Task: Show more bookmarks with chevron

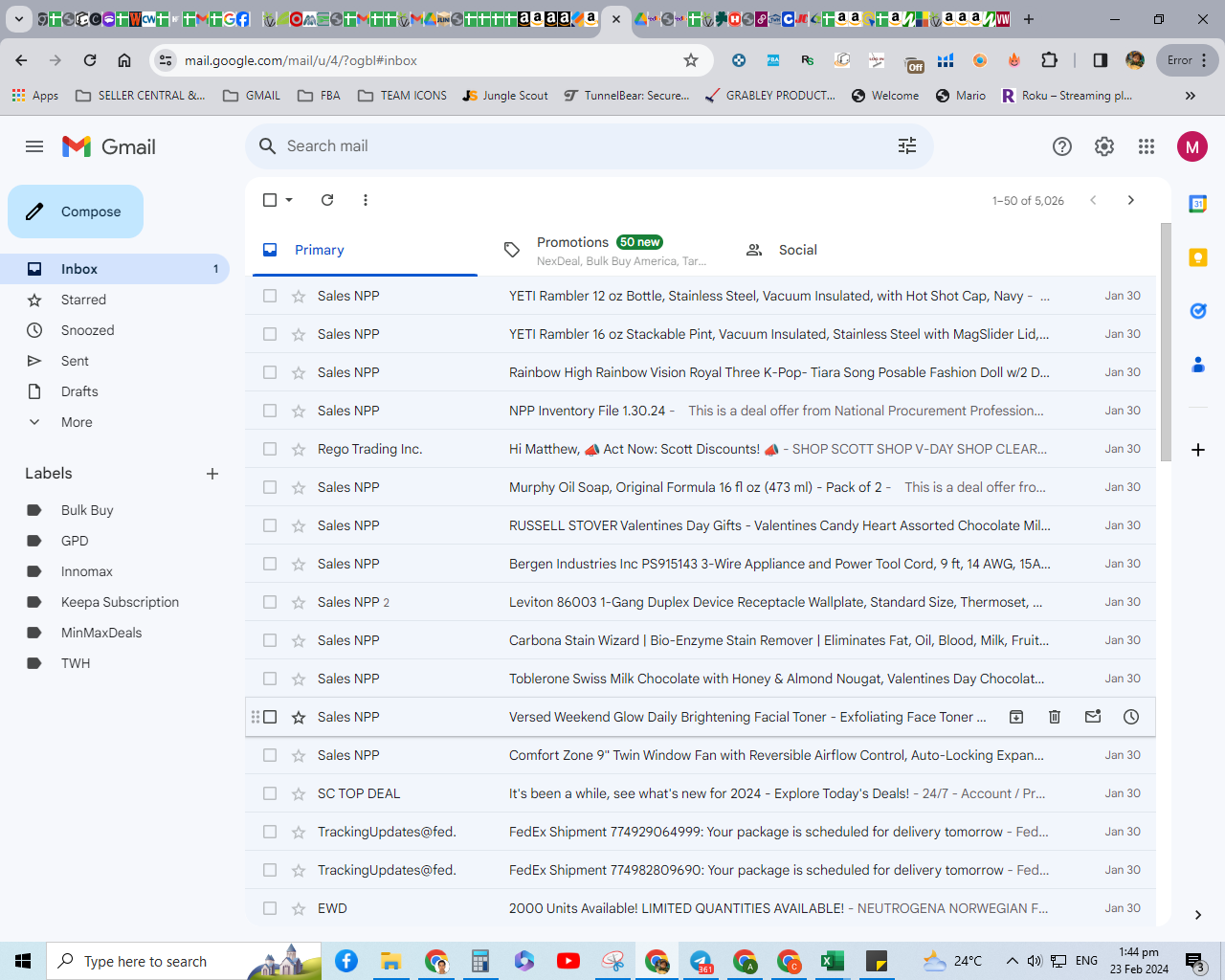Action: pyautogui.click(x=1191, y=96)
